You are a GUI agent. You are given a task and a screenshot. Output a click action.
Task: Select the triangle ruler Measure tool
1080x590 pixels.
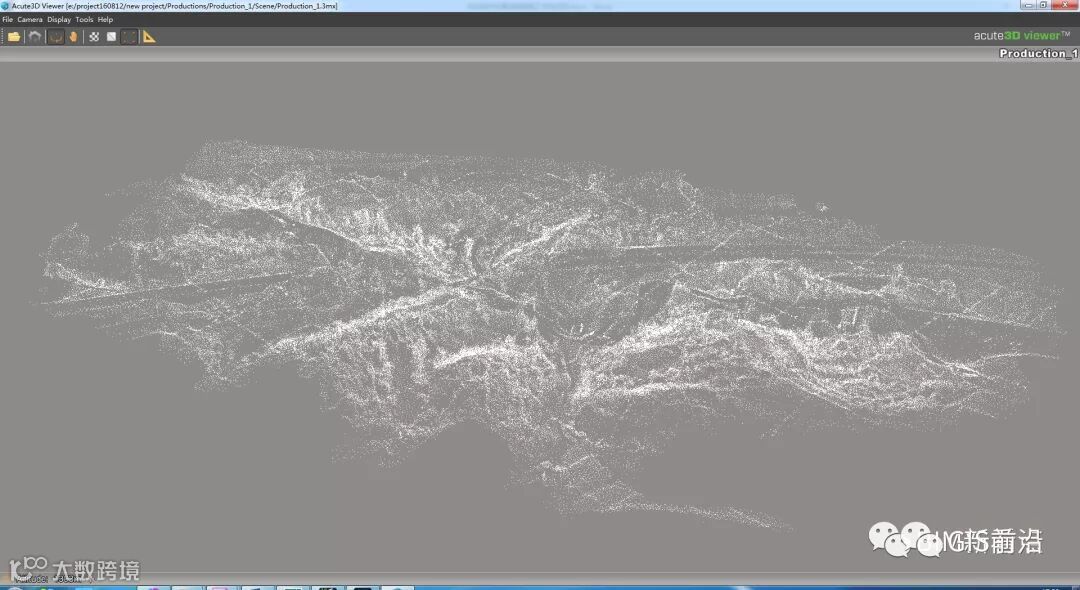click(x=149, y=36)
